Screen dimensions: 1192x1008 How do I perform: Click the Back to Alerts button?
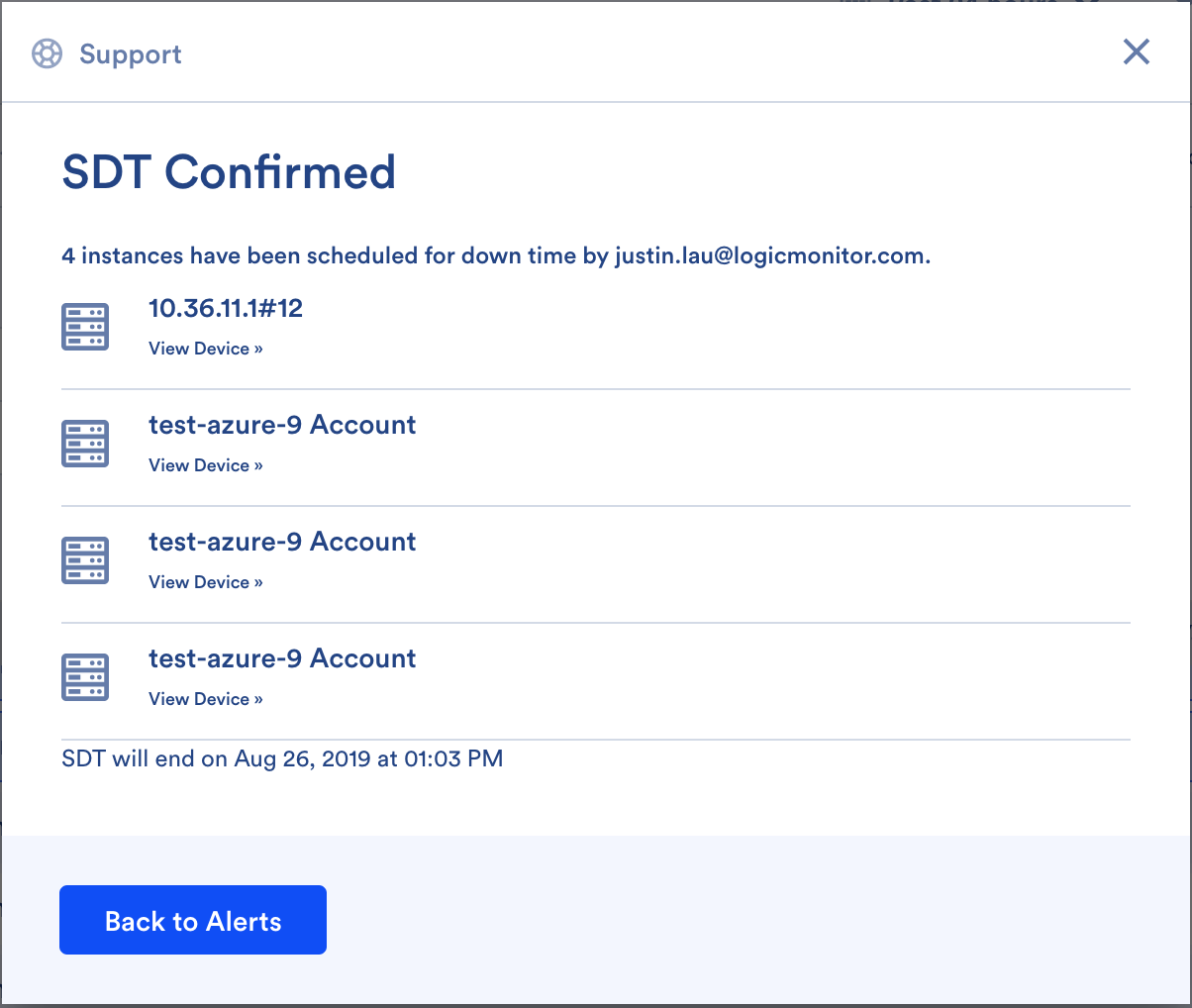click(x=193, y=920)
